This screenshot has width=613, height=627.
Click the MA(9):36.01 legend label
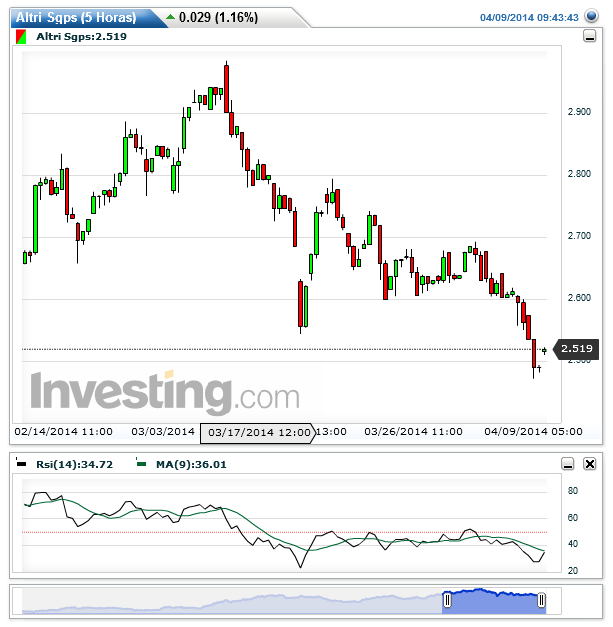tap(191, 464)
